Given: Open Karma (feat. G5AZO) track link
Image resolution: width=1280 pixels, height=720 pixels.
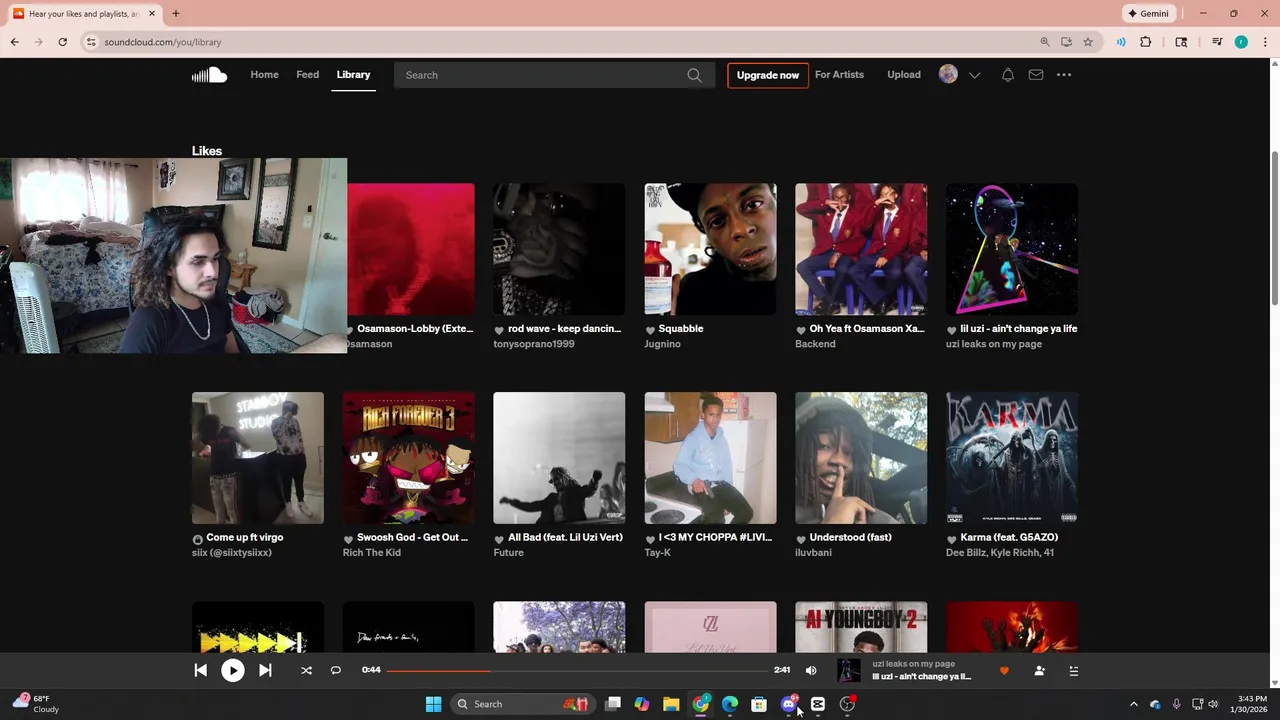Looking at the screenshot, I should [x=1009, y=537].
